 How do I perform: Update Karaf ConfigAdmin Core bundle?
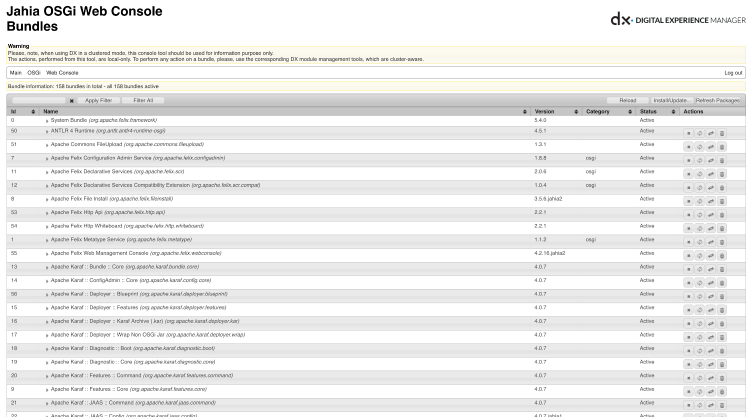pyautogui.click(x=711, y=283)
